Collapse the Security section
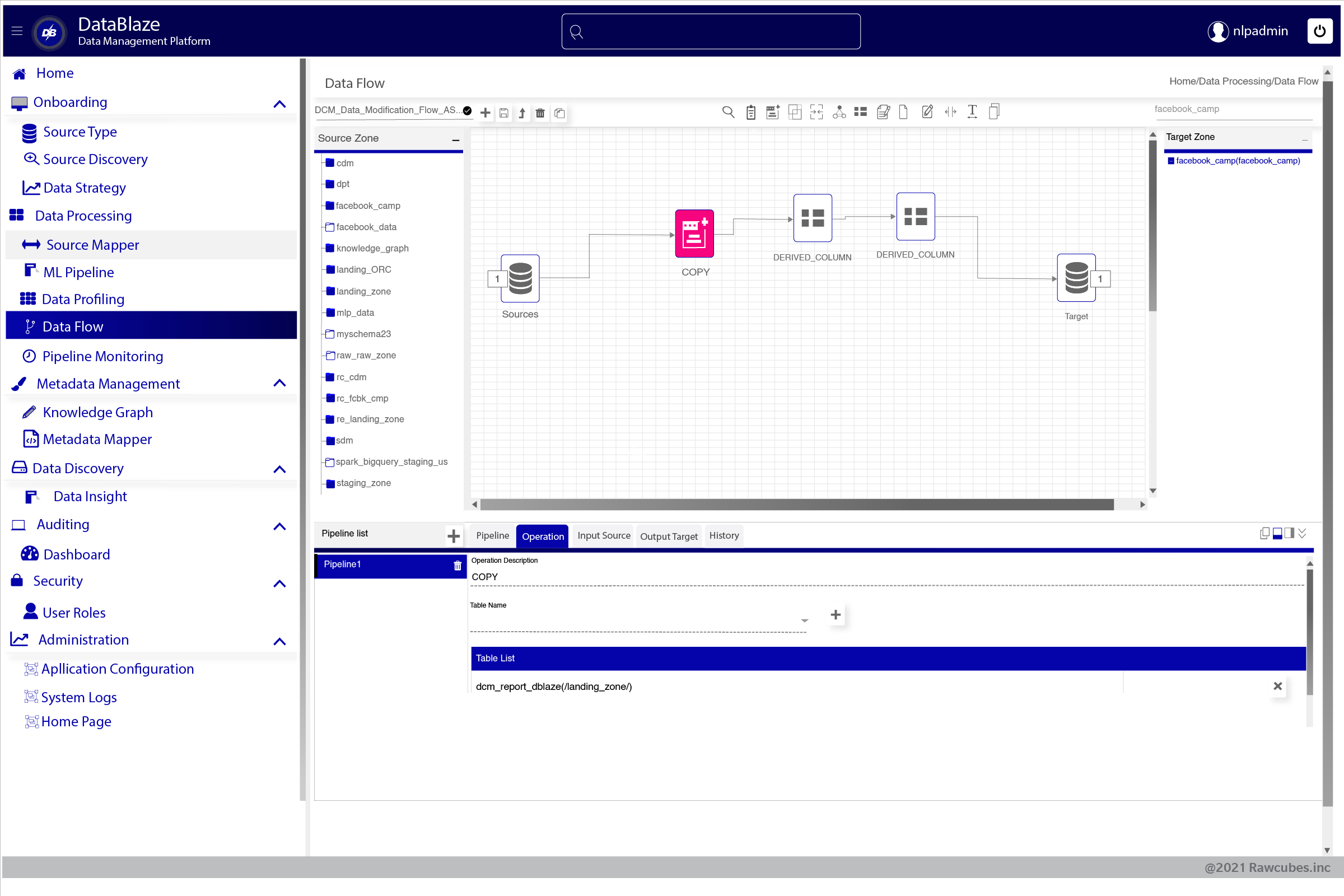 [x=279, y=584]
